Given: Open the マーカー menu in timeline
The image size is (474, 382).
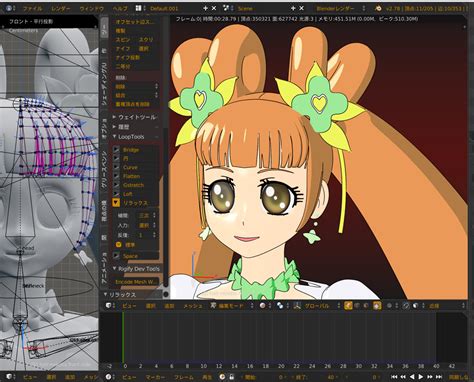Looking at the screenshot, I should point(155,377).
